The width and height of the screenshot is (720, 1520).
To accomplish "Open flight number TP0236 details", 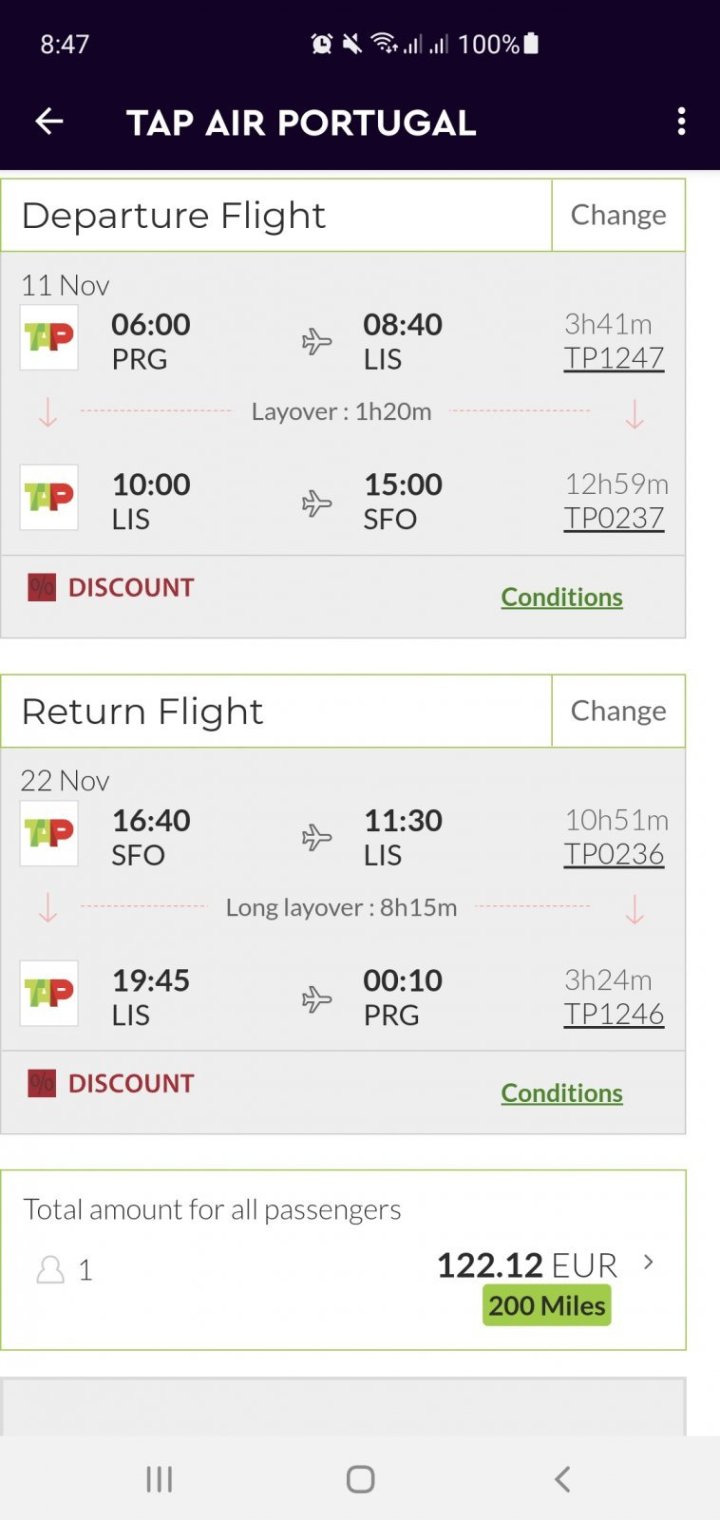I will click(x=614, y=854).
